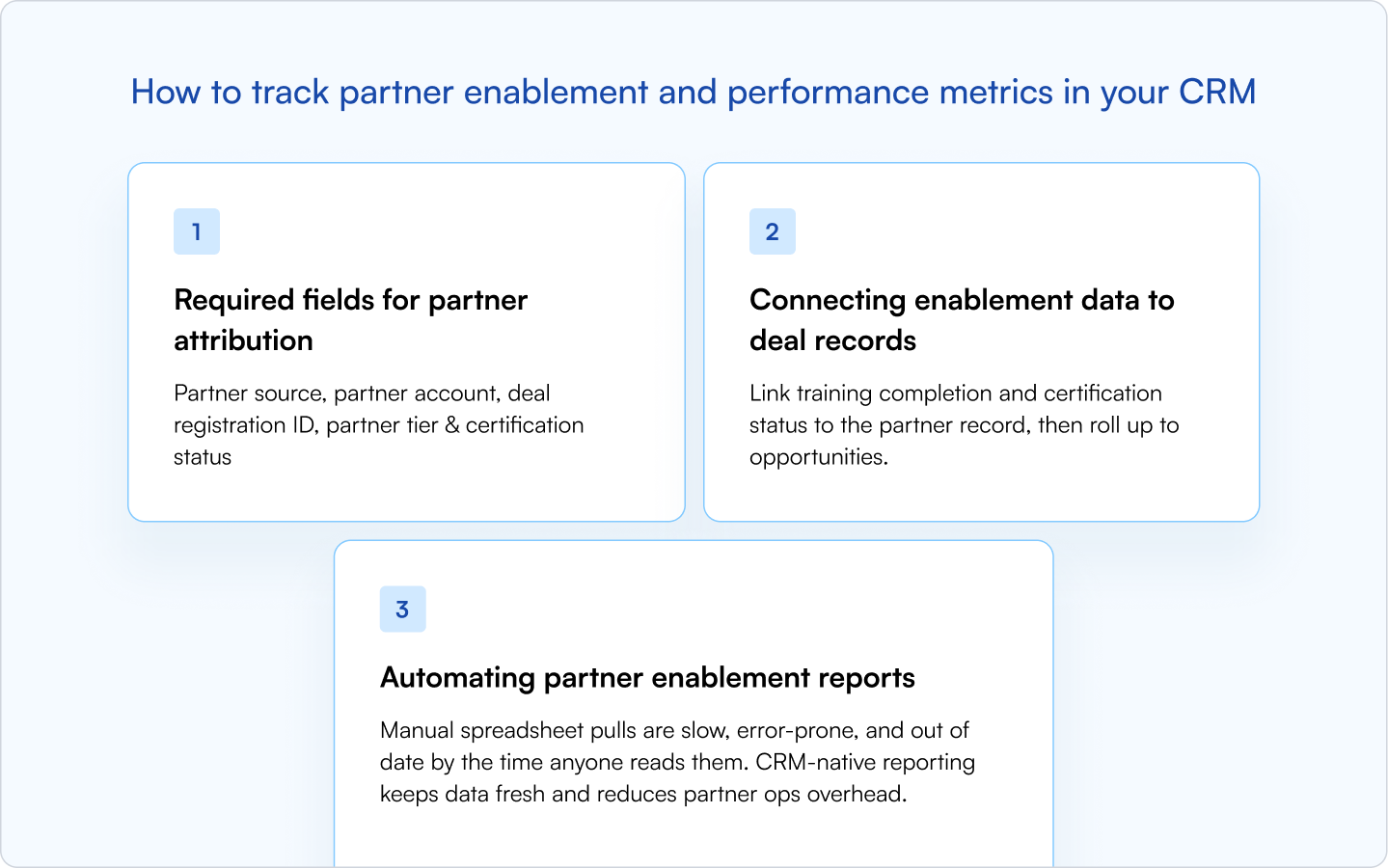Click the number 3 badge icon

(403, 610)
